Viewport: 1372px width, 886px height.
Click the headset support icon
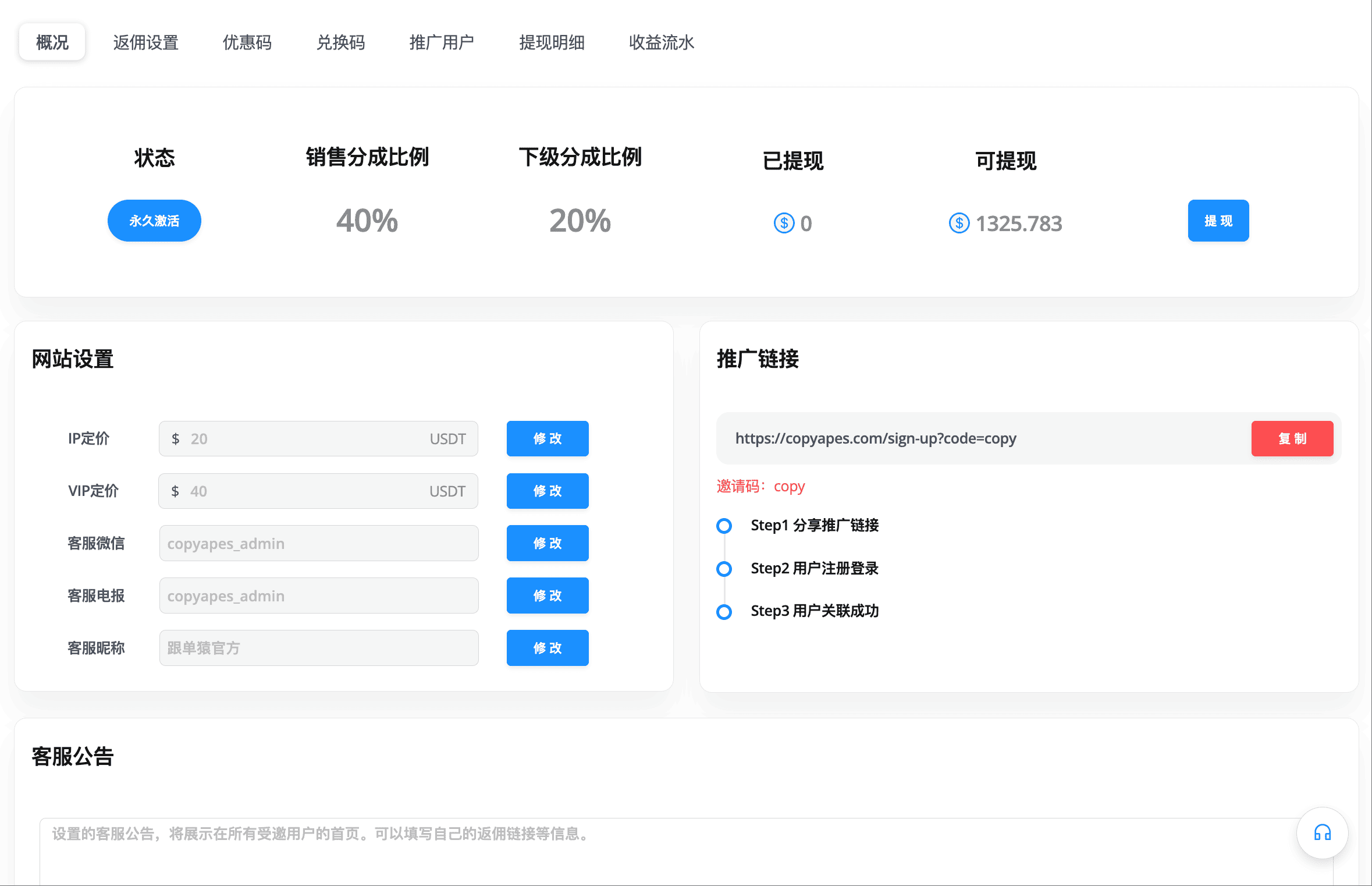(1322, 832)
